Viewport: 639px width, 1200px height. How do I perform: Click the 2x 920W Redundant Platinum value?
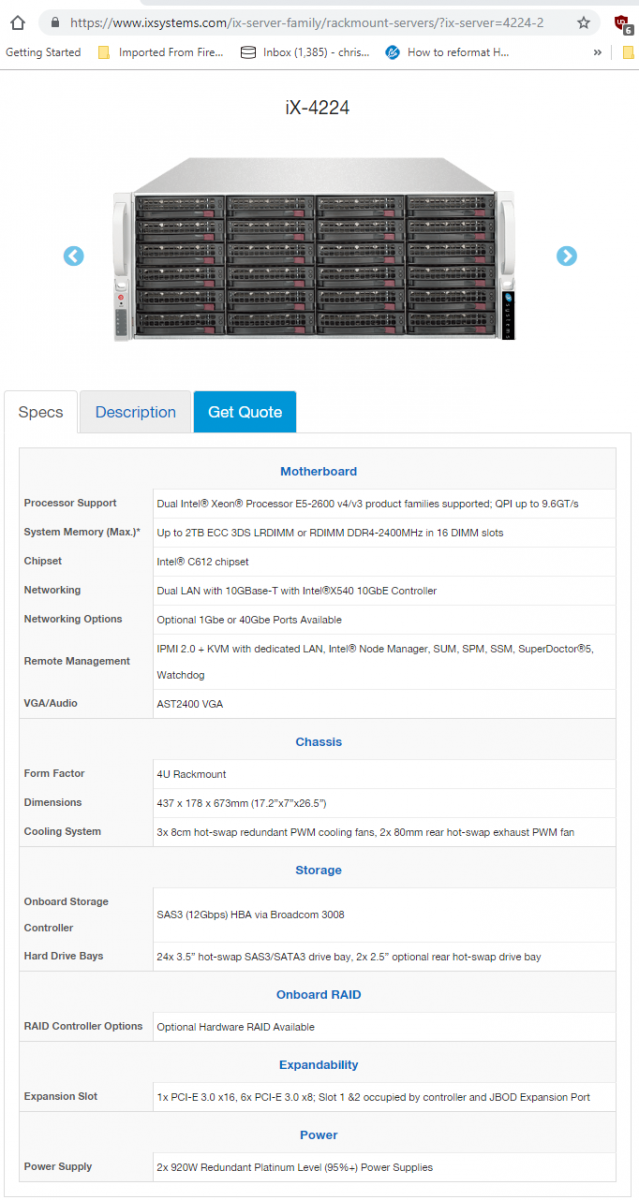[x=295, y=1167]
